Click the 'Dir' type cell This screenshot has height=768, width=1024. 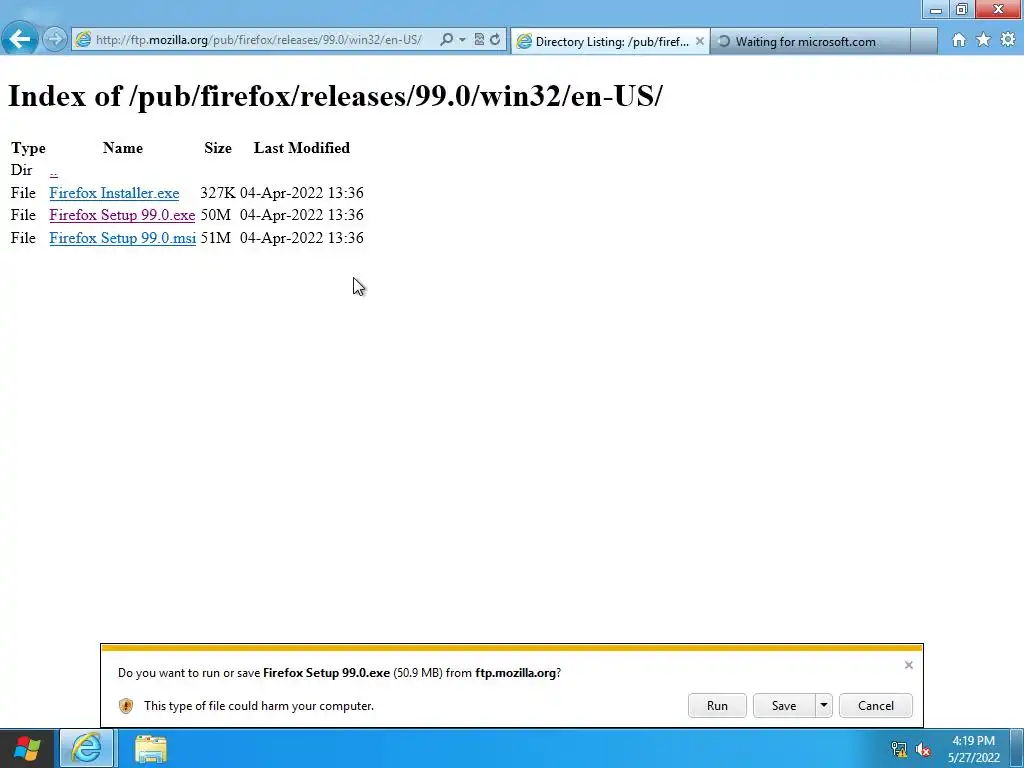22,170
